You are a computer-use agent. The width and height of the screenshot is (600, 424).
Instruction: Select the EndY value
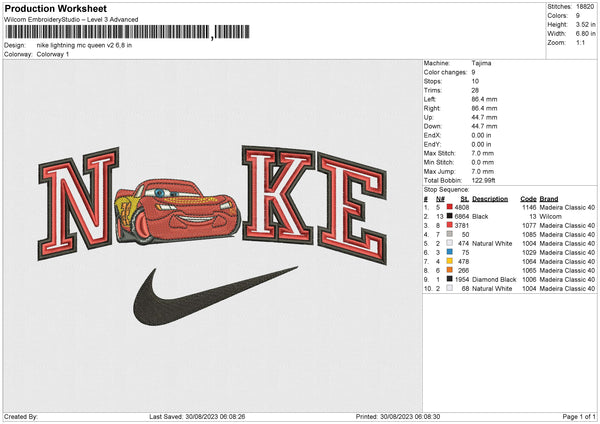pyautogui.click(x=481, y=144)
